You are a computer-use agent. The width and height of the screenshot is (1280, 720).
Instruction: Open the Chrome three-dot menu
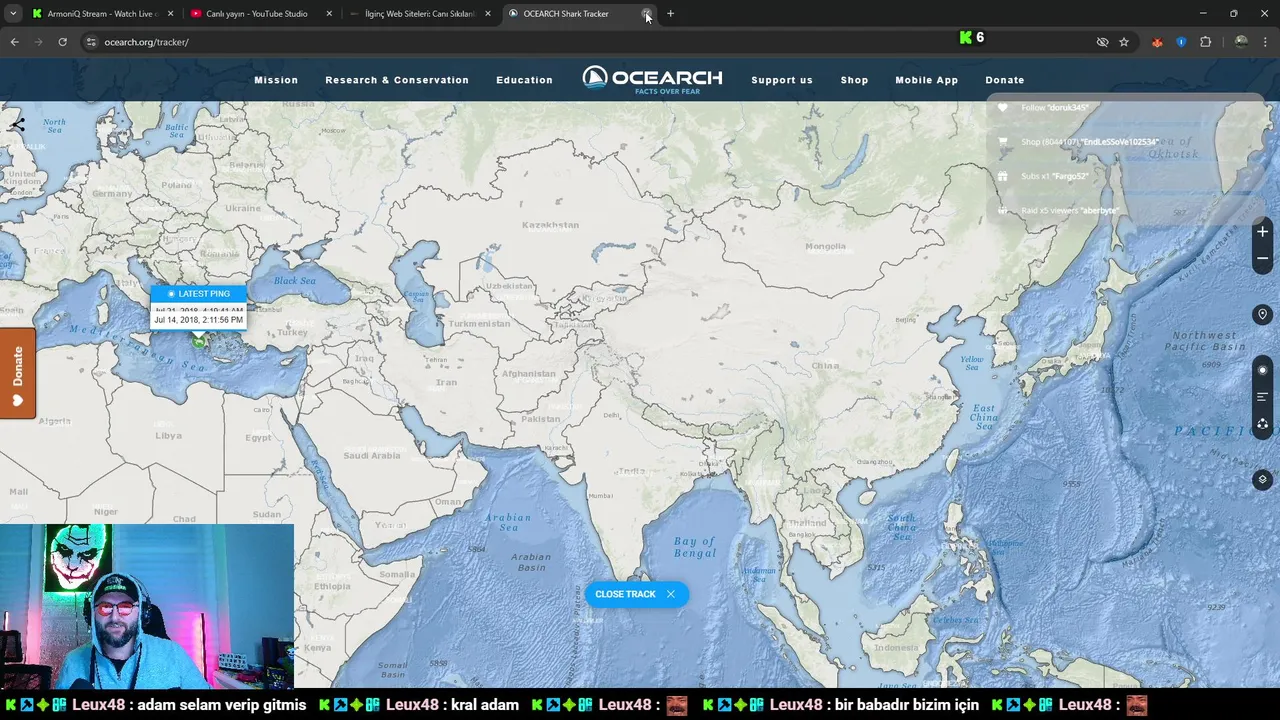[1266, 42]
